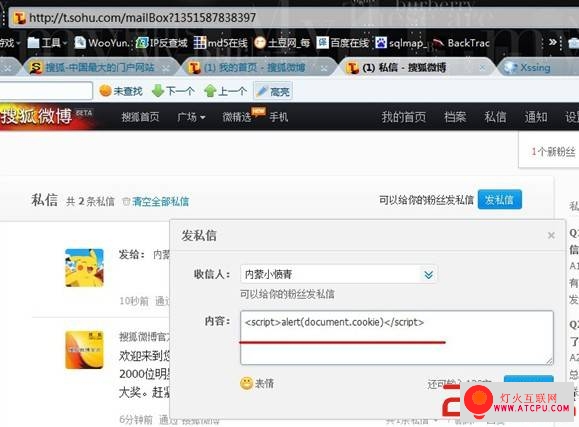Close the 发私信 dialog
The height and width of the screenshot is (427, 579).
(x=551, y=235)
